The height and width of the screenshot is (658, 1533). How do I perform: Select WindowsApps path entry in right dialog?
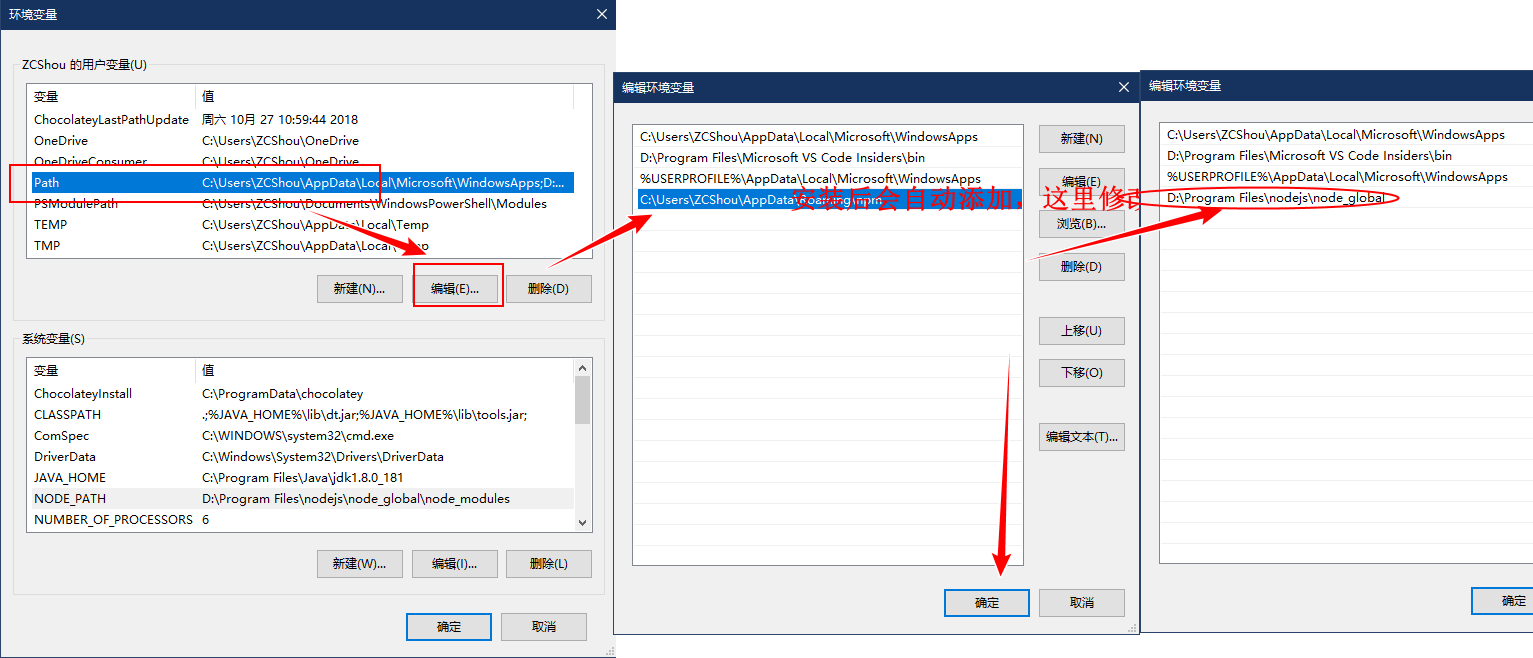pos(1348,135)
